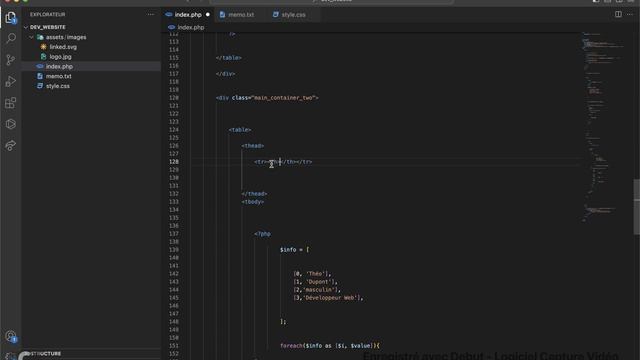Open the Explorer view in activity bar
The height and width of the screenshot is (360, 640).
11,18
